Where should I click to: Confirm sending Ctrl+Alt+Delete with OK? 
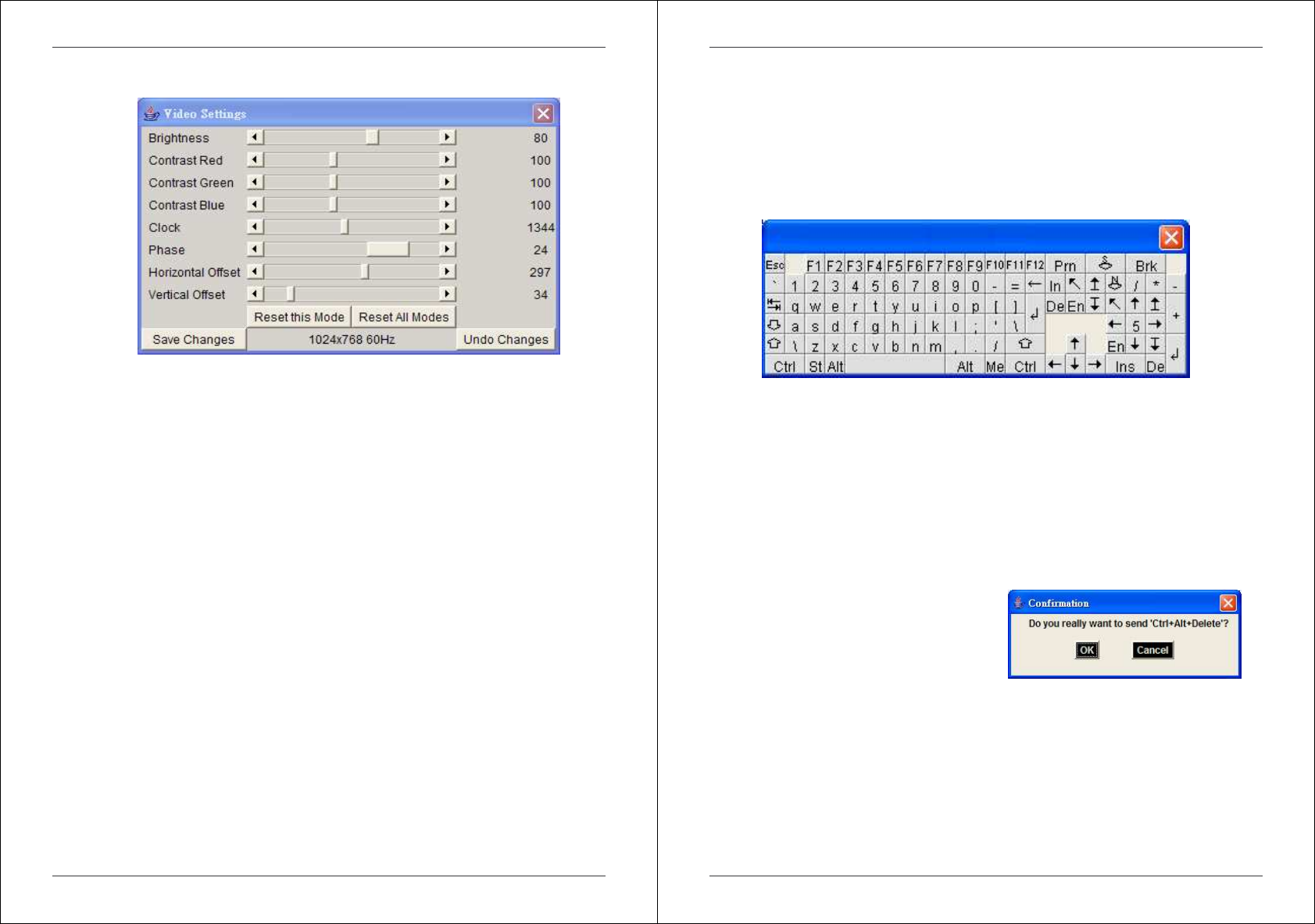tap(1087, 650)
